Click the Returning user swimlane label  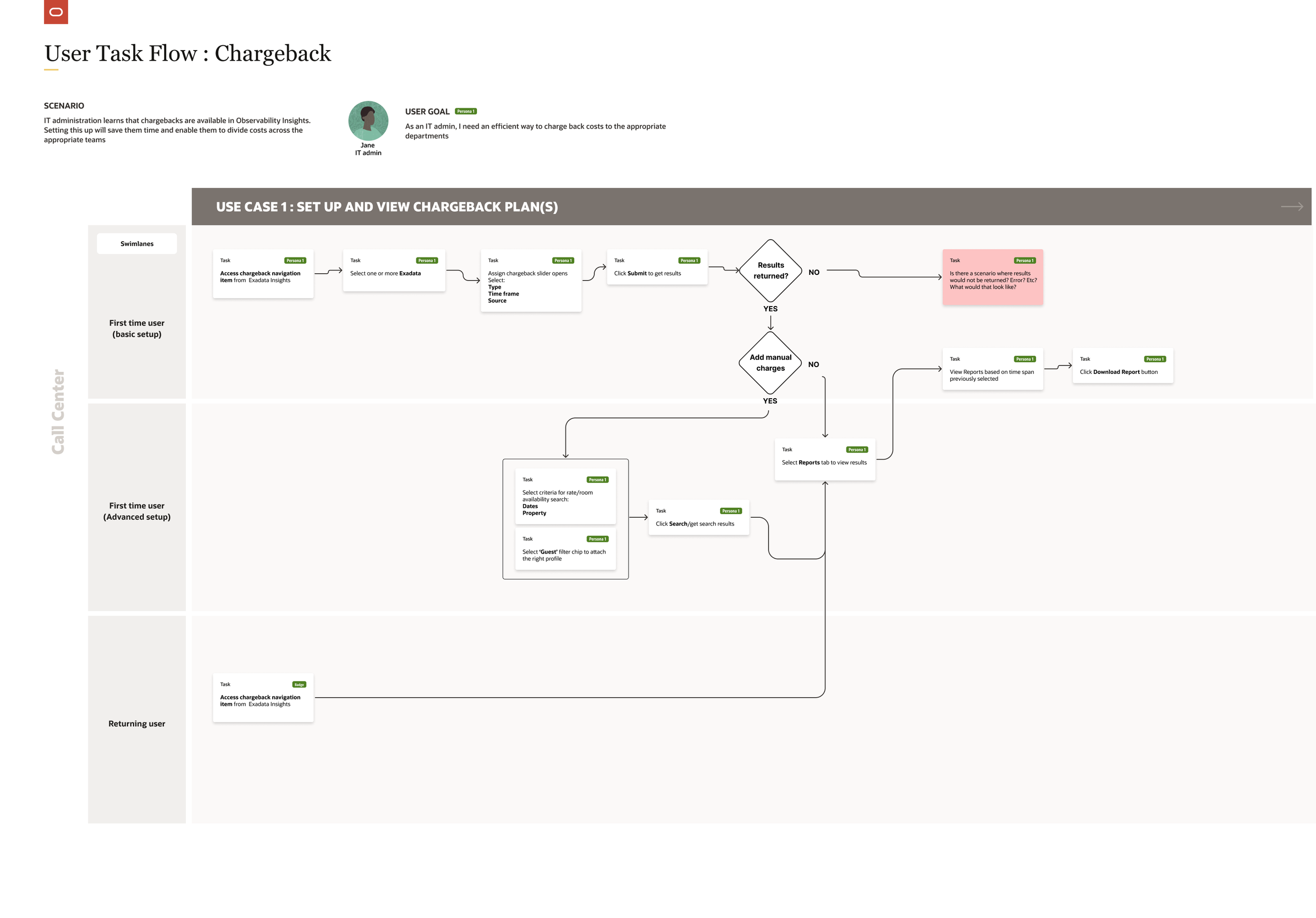tap(136, 724)
